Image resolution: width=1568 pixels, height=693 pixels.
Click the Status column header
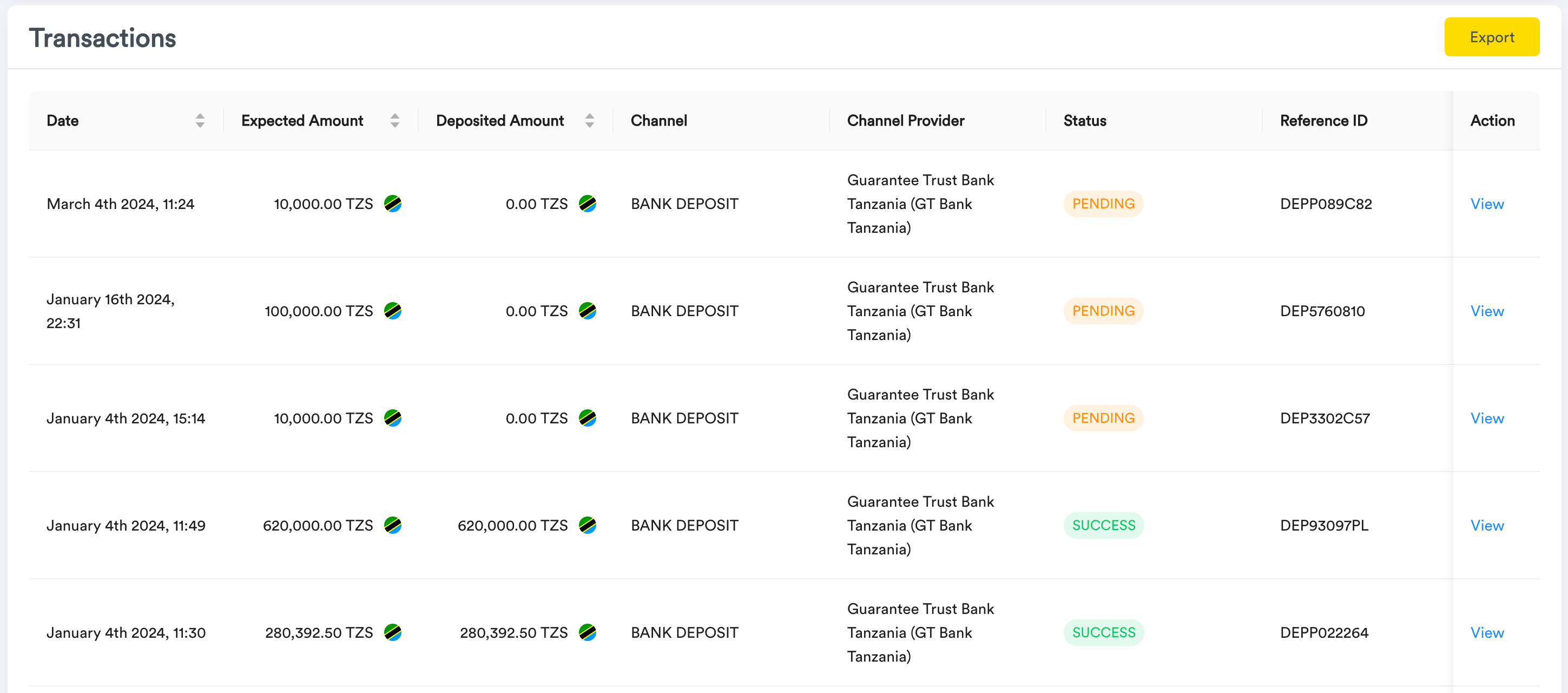pyautogui.click(x=1085, y=121)
